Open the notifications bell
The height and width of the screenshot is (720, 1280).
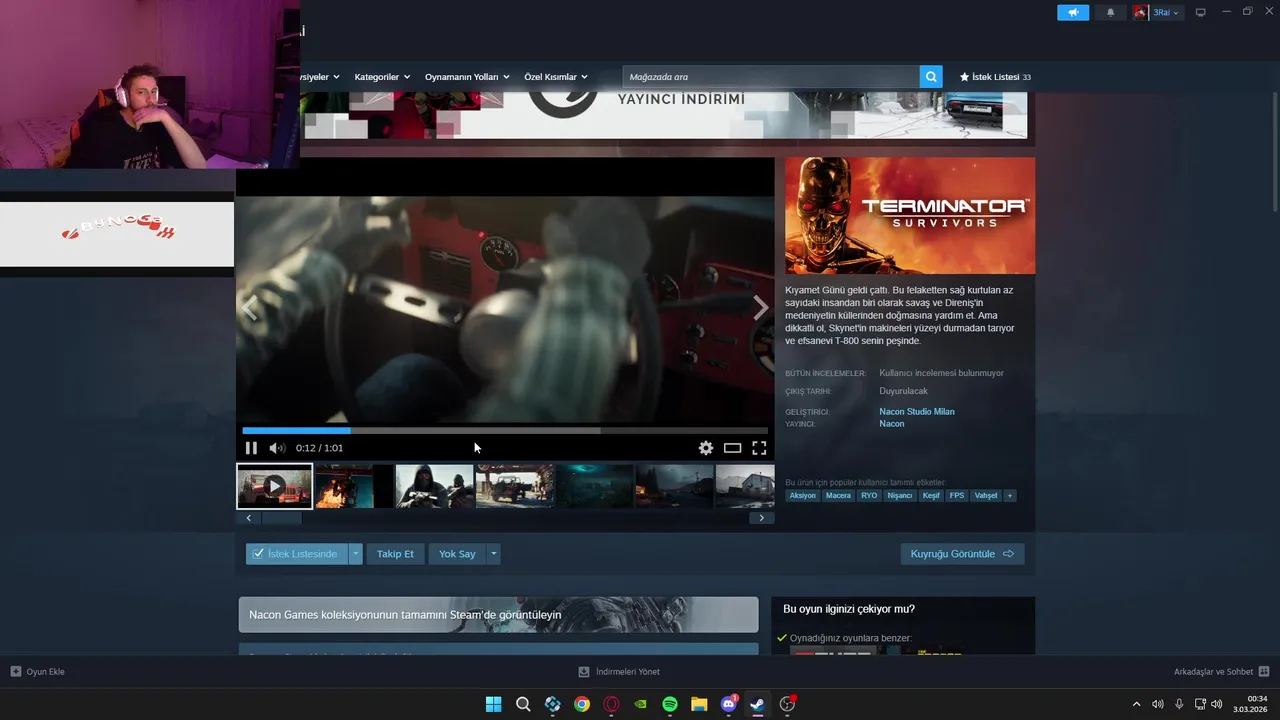(1110, 12)
